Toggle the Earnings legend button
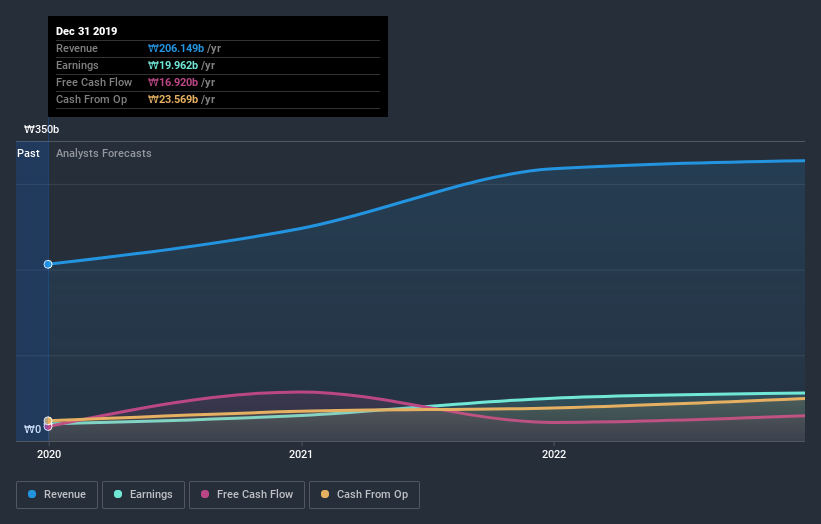821x524 pixels. (x=143, y=495)
